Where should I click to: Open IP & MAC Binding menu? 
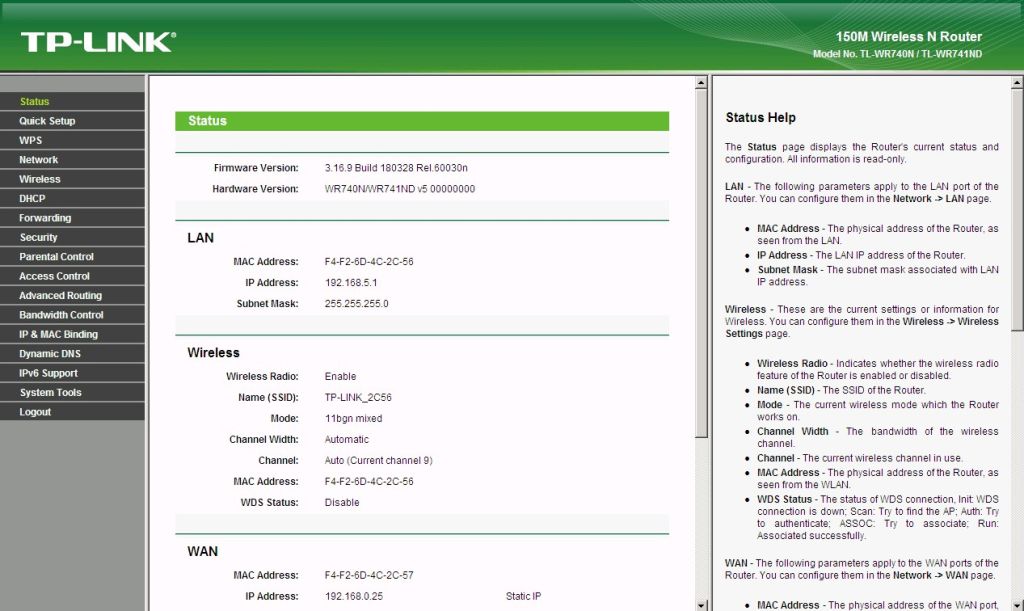(72, 334)
